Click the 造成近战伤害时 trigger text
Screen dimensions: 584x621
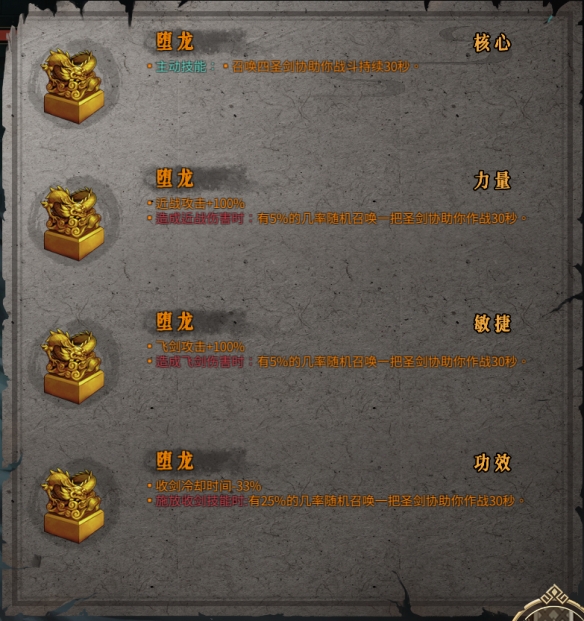[x=200, y=219]
